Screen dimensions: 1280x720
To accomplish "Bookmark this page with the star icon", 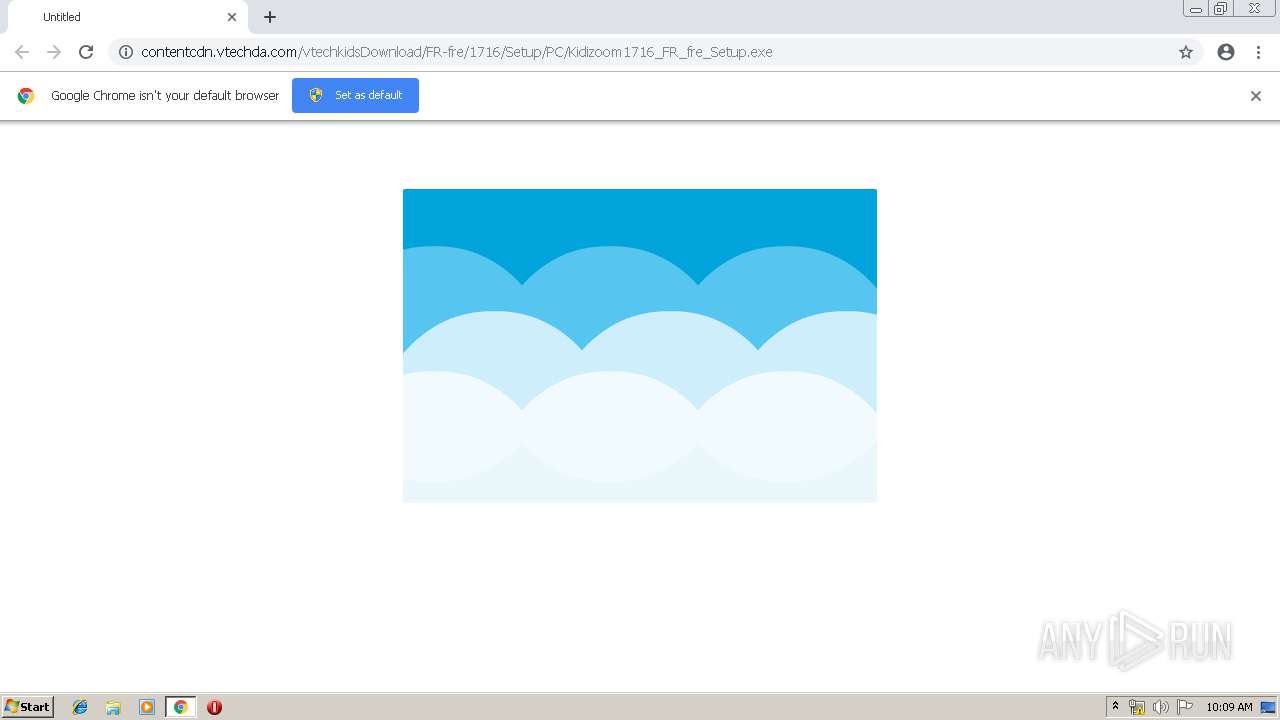I will click(1186, 52).
